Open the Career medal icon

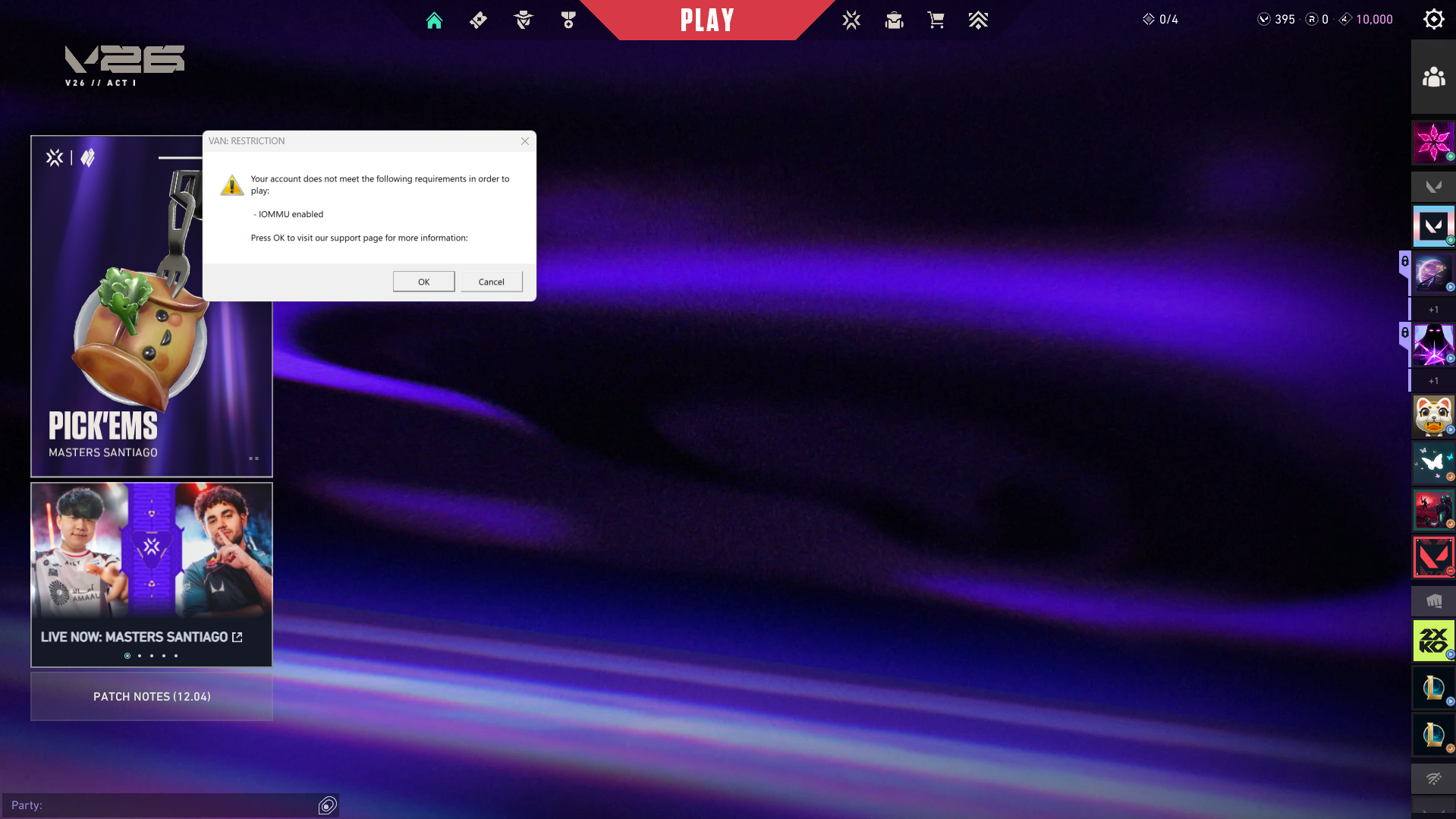coord(568,20)
